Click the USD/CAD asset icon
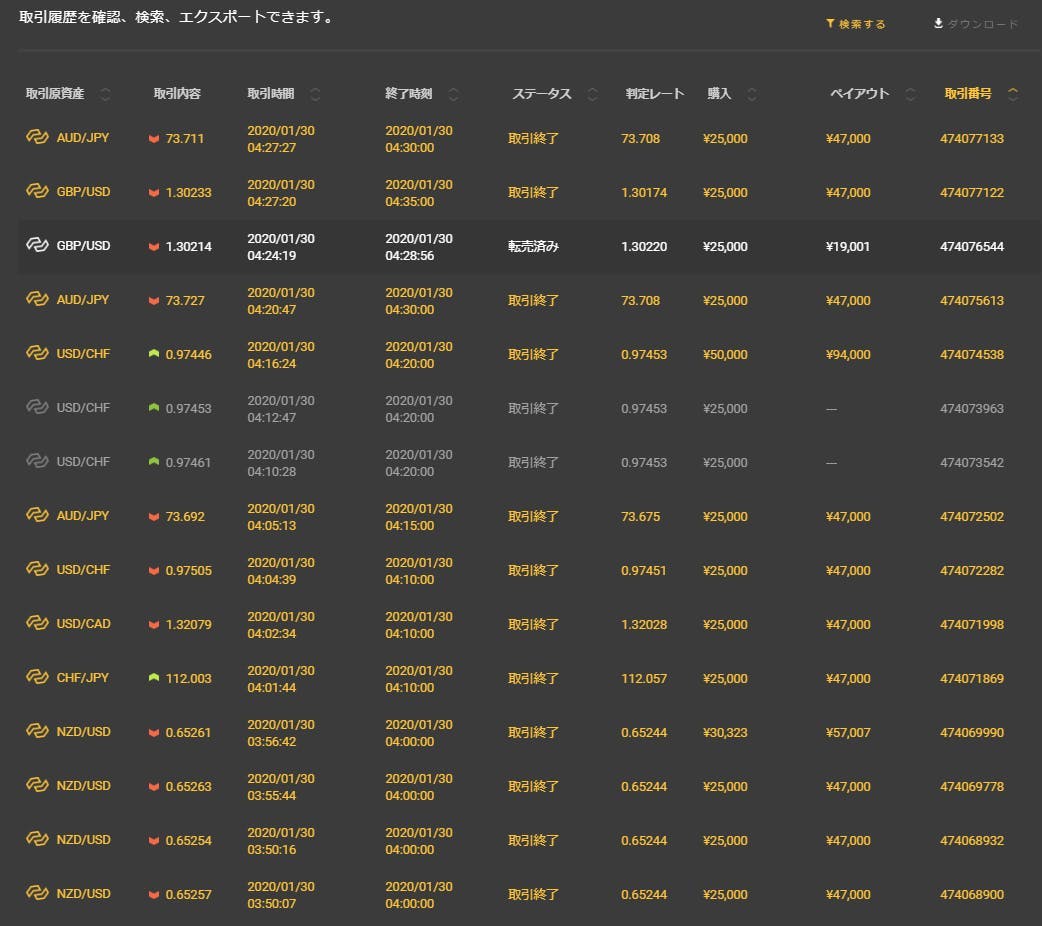Image resolution: width=1042 pixels, height=926 pixels. tap(37, 624)
